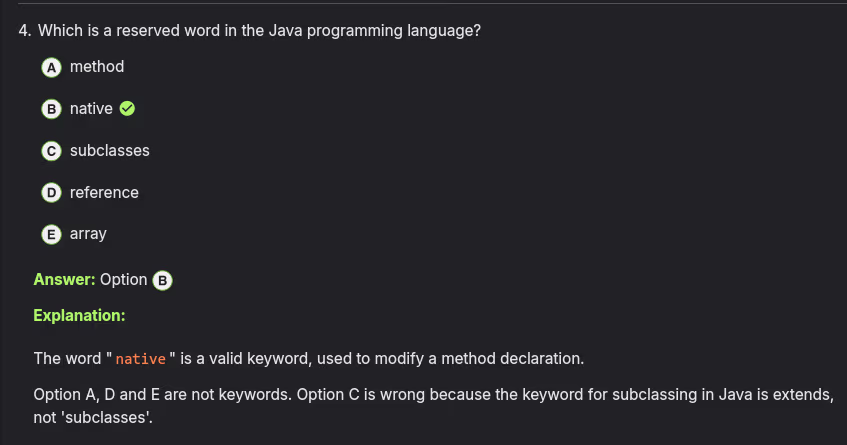Click the green "Explanation:" heading
This screenshot has height=445, width=847.
79,315
